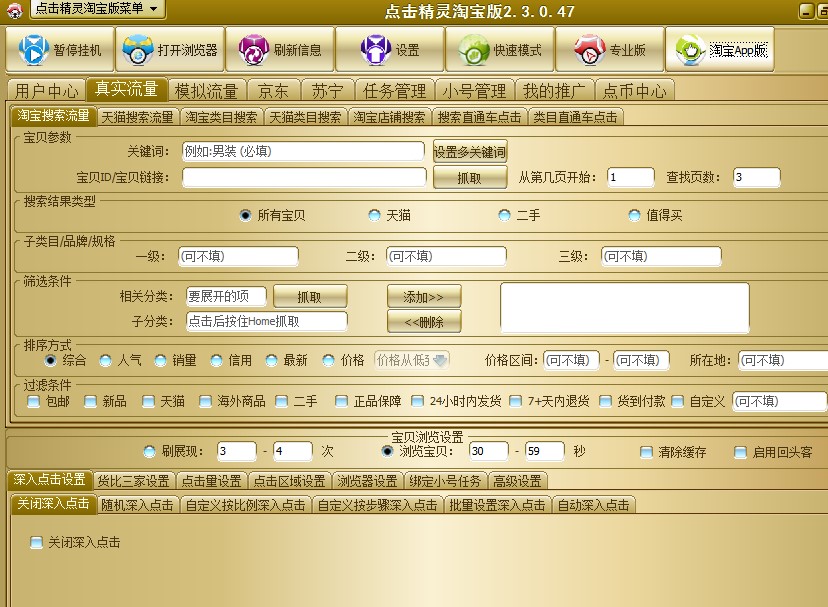Screen dimensions: 828x607
Task: Click the 快速模式 green icon
Action: (x=474, y=50)
